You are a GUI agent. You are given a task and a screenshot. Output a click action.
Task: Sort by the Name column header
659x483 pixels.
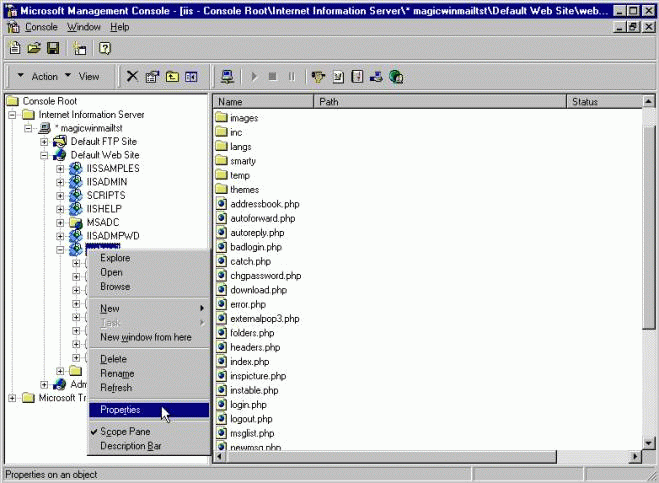click(x=263, y=102)
